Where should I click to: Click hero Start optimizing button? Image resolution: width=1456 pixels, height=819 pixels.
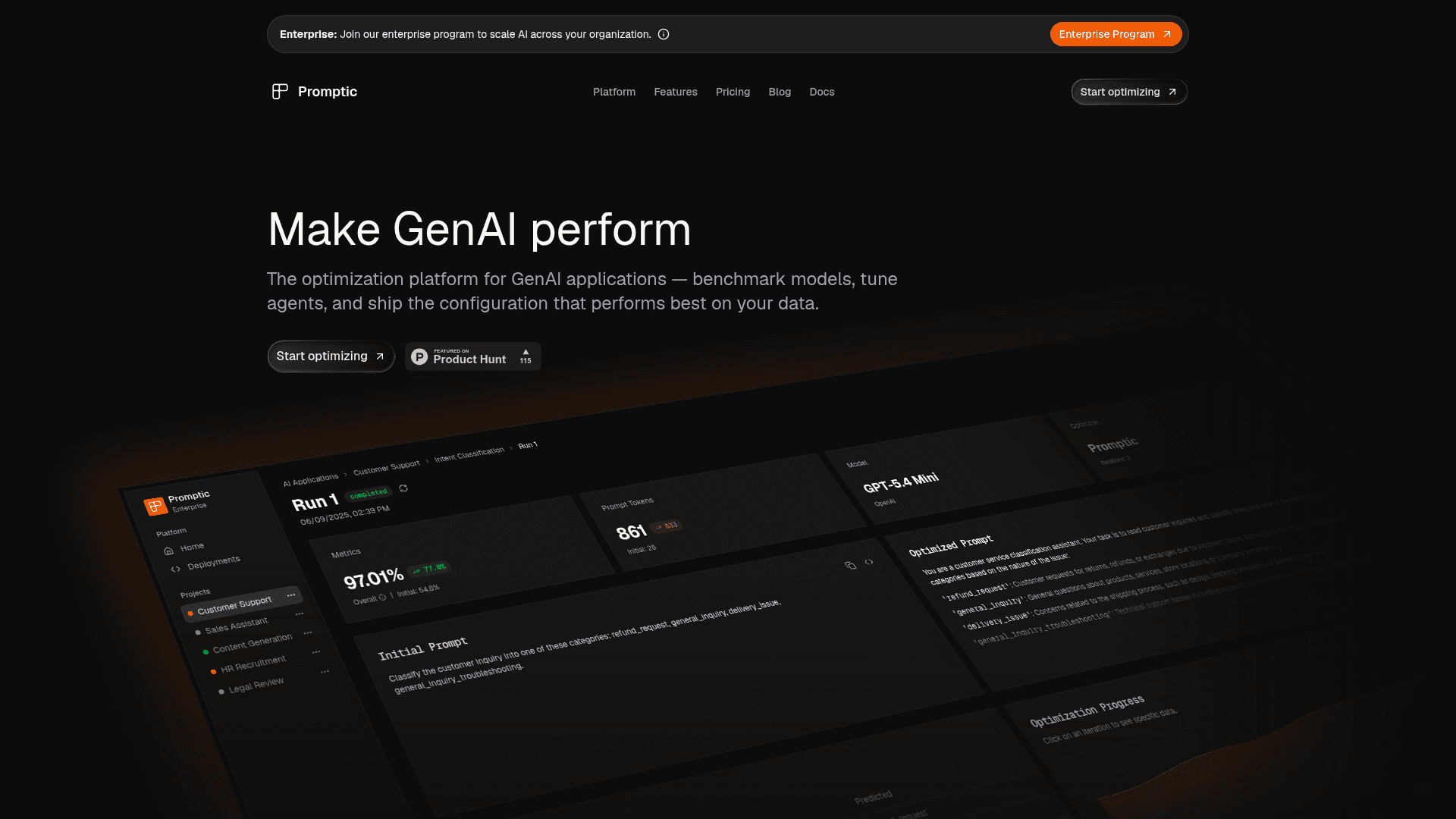coord(331,356)
